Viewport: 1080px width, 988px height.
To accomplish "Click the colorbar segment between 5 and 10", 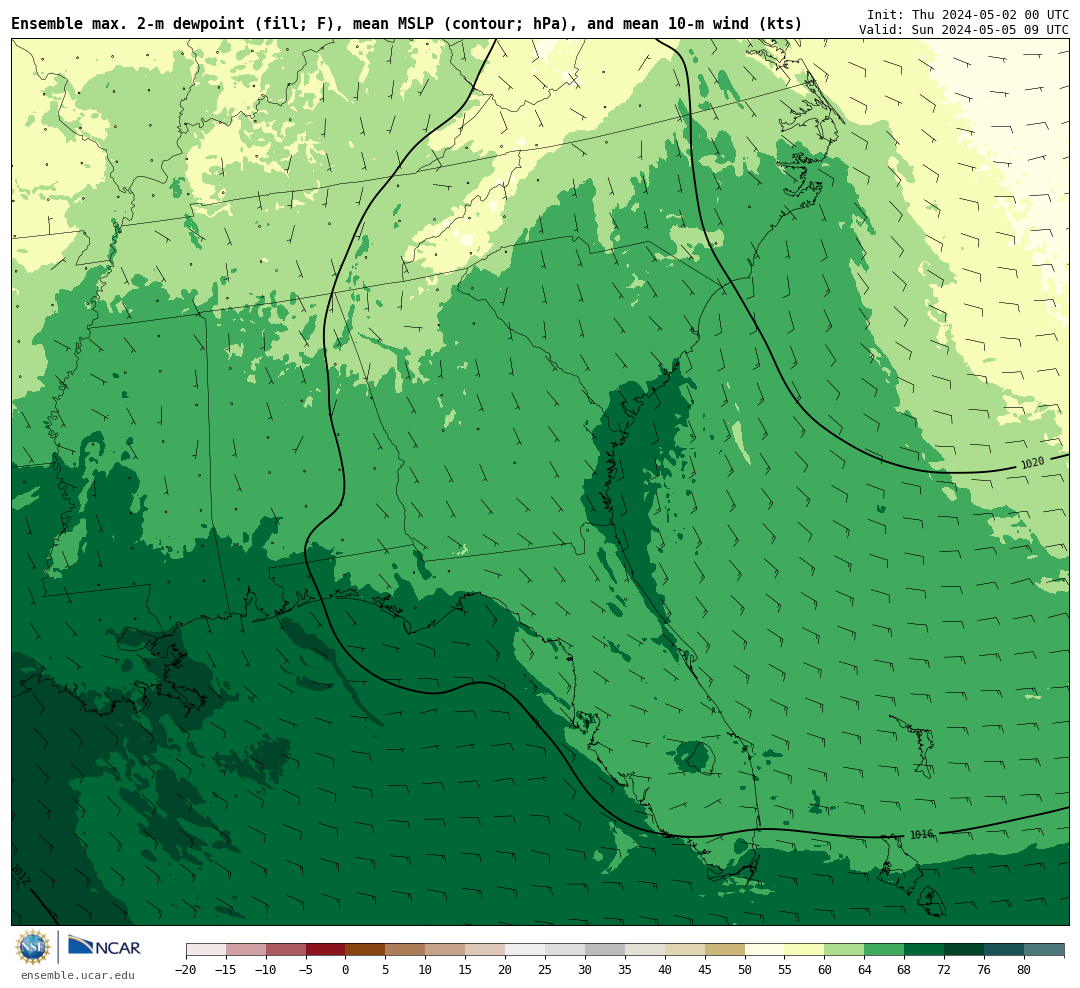I will pyautogui.click(x=406, y=950).
